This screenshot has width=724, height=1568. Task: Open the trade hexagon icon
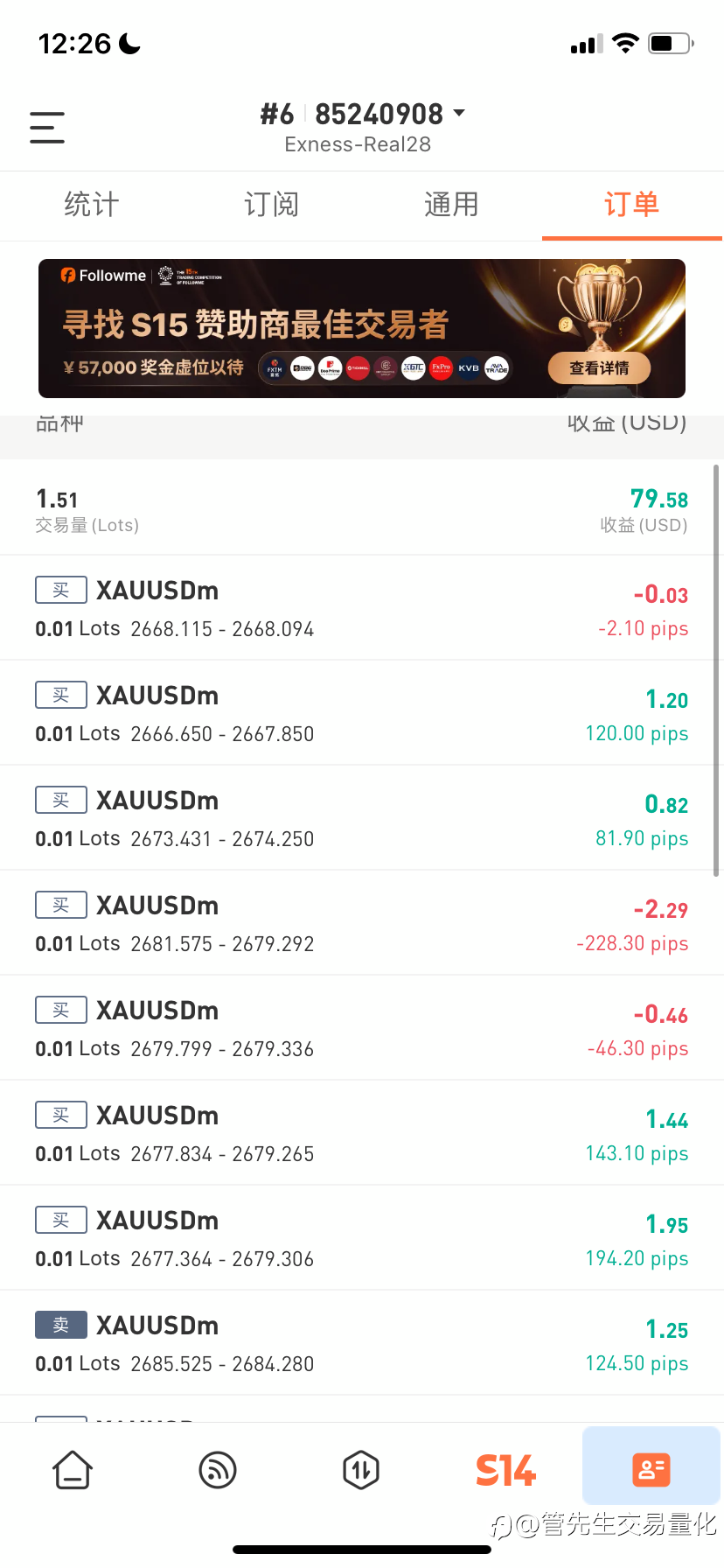coord(361,1469)
